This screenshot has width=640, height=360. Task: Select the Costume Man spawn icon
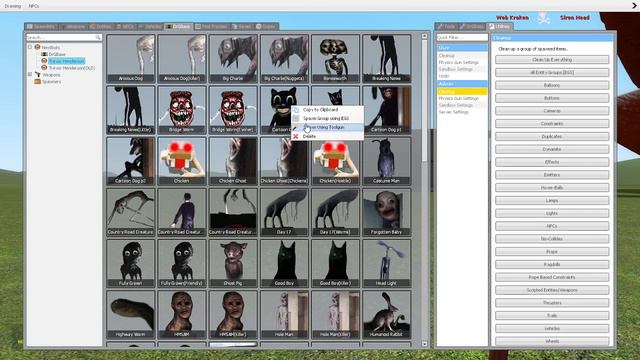[x=387, y=161]
